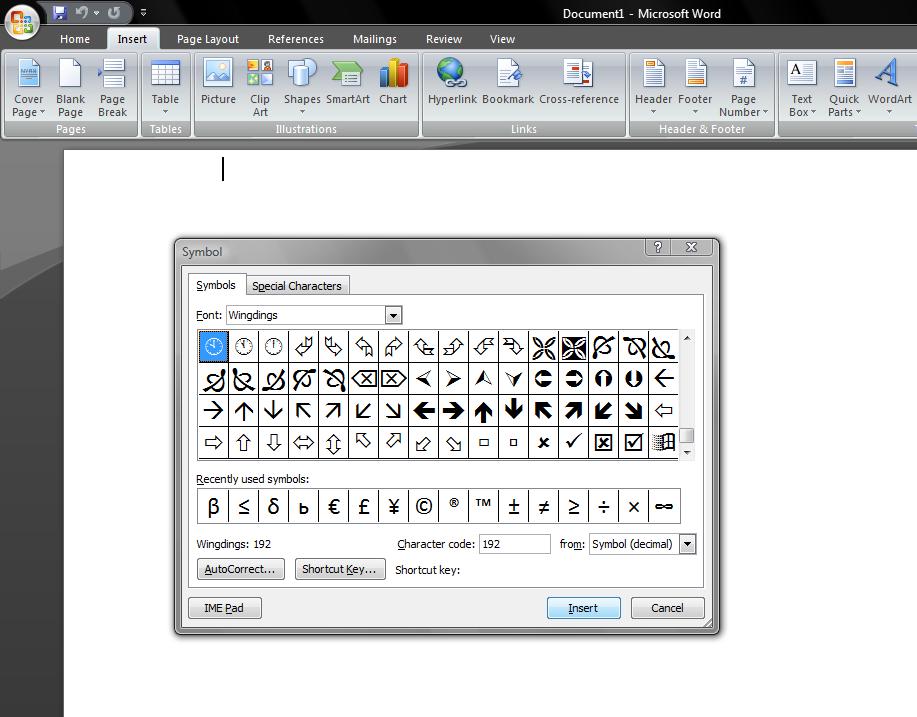The width and height of the screenshot is (917, 717).
Task: Pick beta from recently used symbols
Action: point(213,506)
